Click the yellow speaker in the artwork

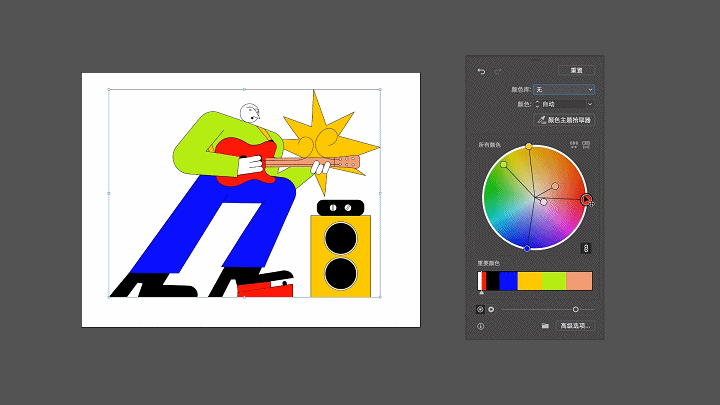340,255
